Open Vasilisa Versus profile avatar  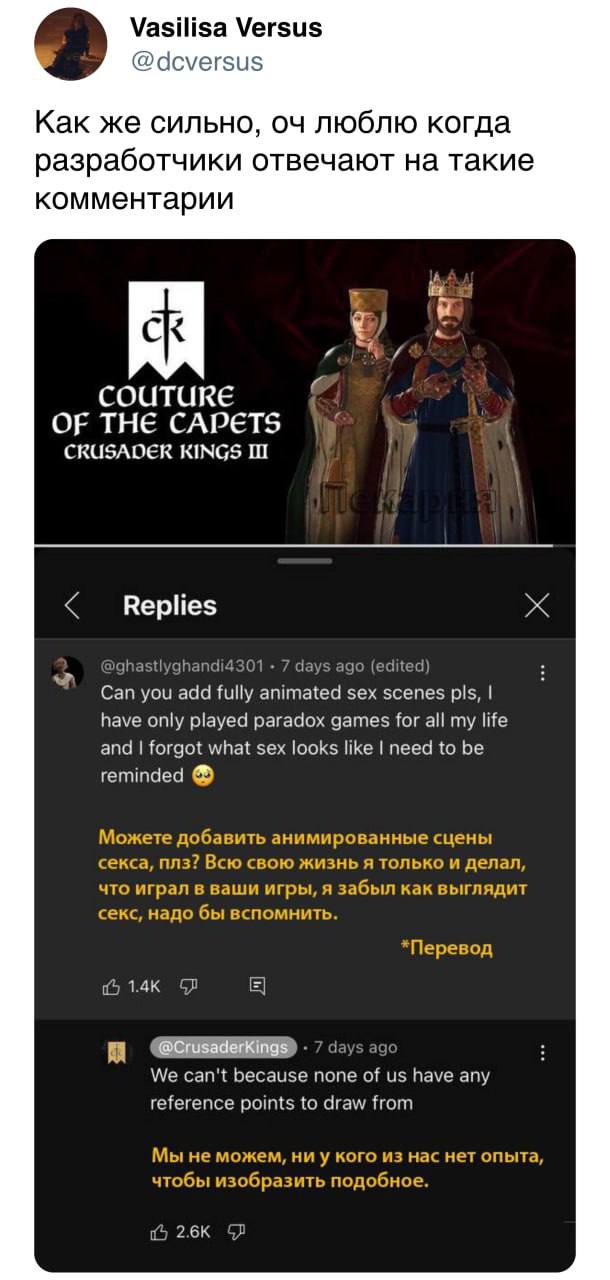click(73, 44)
